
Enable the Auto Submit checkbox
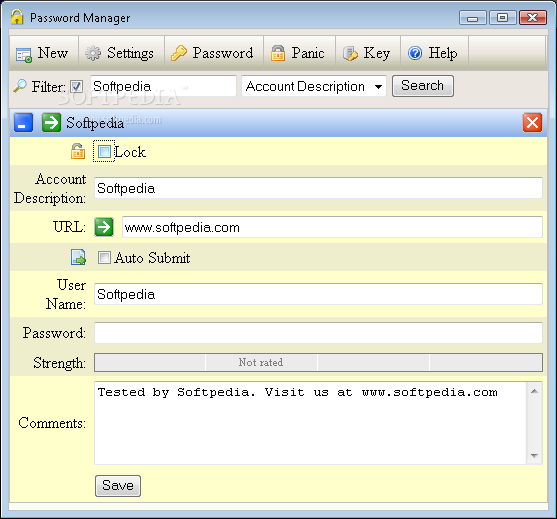tap(104, 258)
